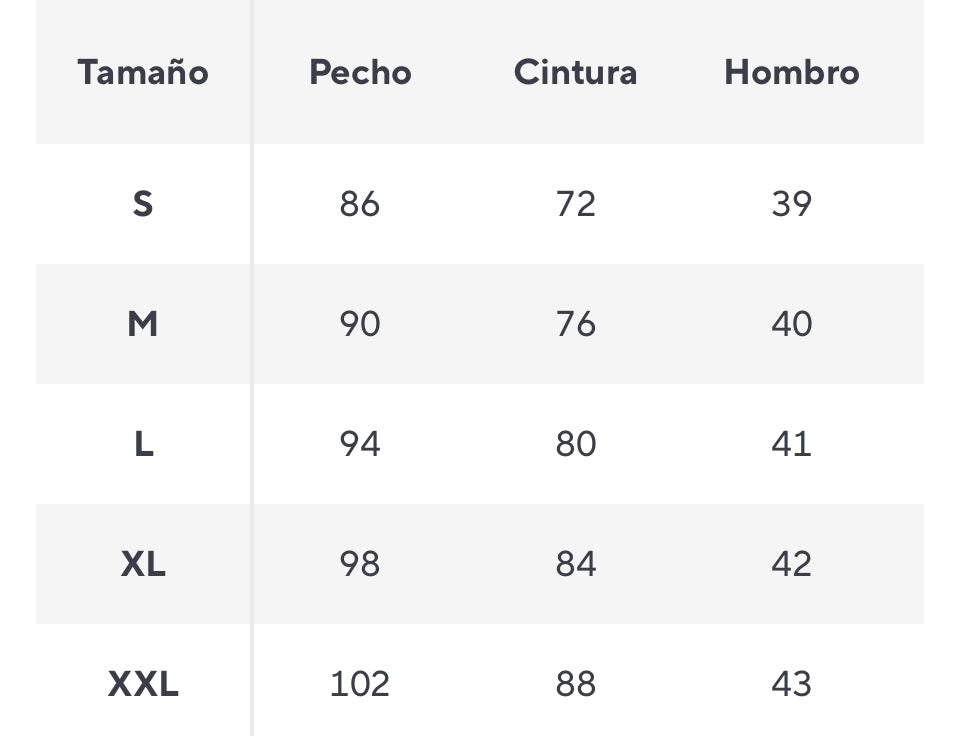Click the L size row label
This screenshot has height=736, width=960.
pyautogui.click(x=143, y=444)
